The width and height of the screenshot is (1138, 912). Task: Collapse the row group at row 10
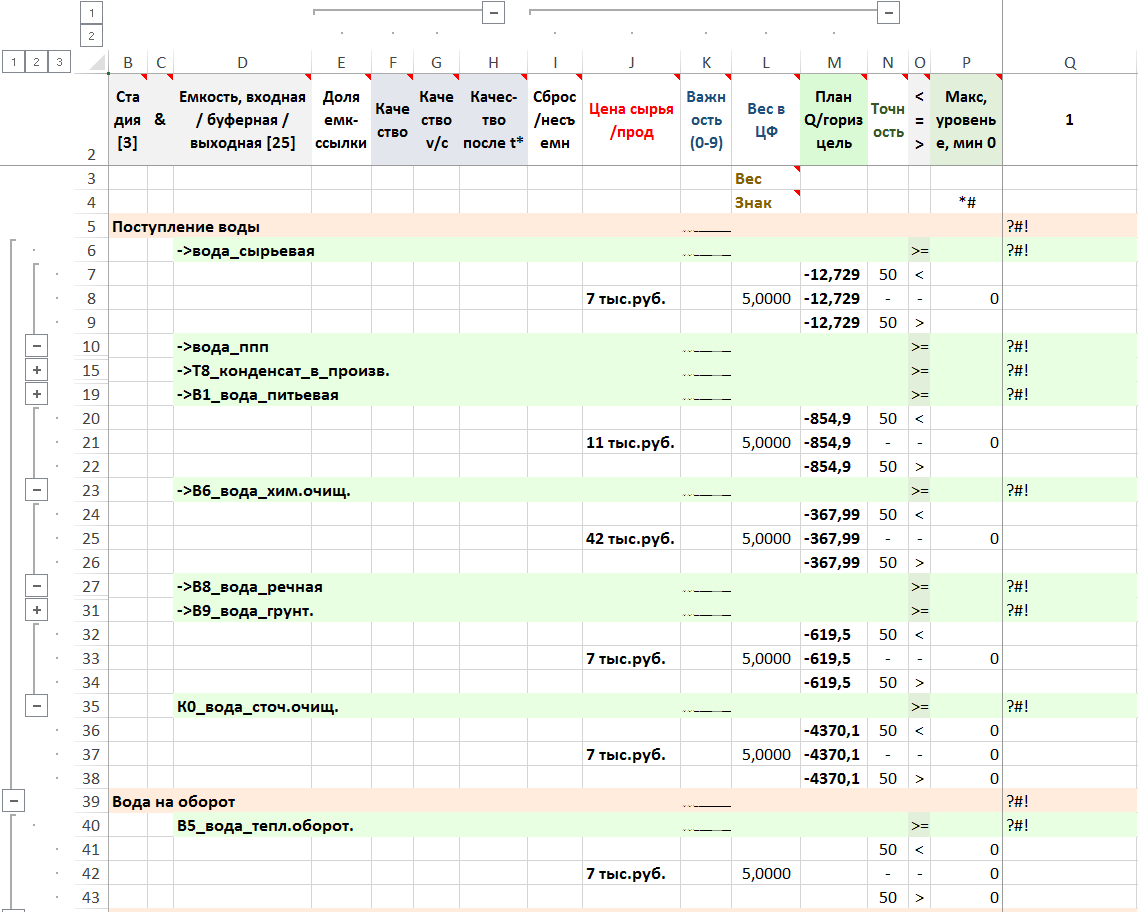(37, 346)
